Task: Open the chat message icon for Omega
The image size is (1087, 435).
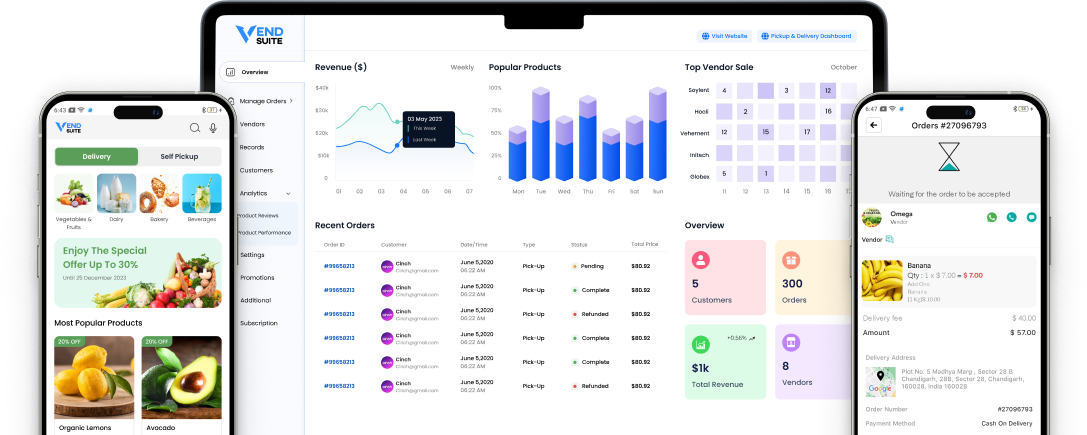Action: 1031,217
